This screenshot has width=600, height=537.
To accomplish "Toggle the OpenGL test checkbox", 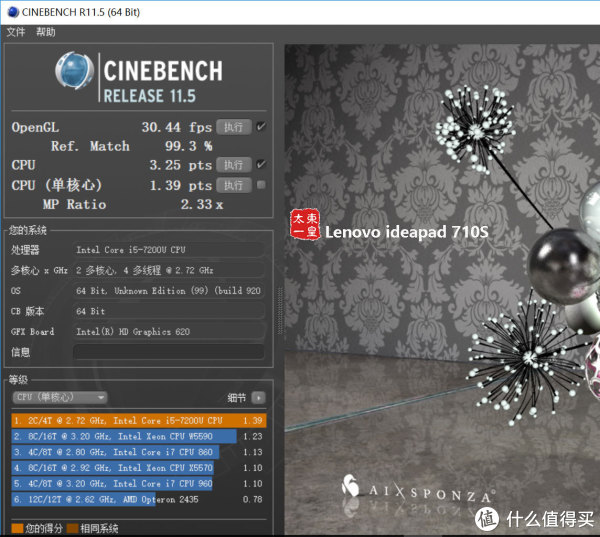I will tap(261, 127).
